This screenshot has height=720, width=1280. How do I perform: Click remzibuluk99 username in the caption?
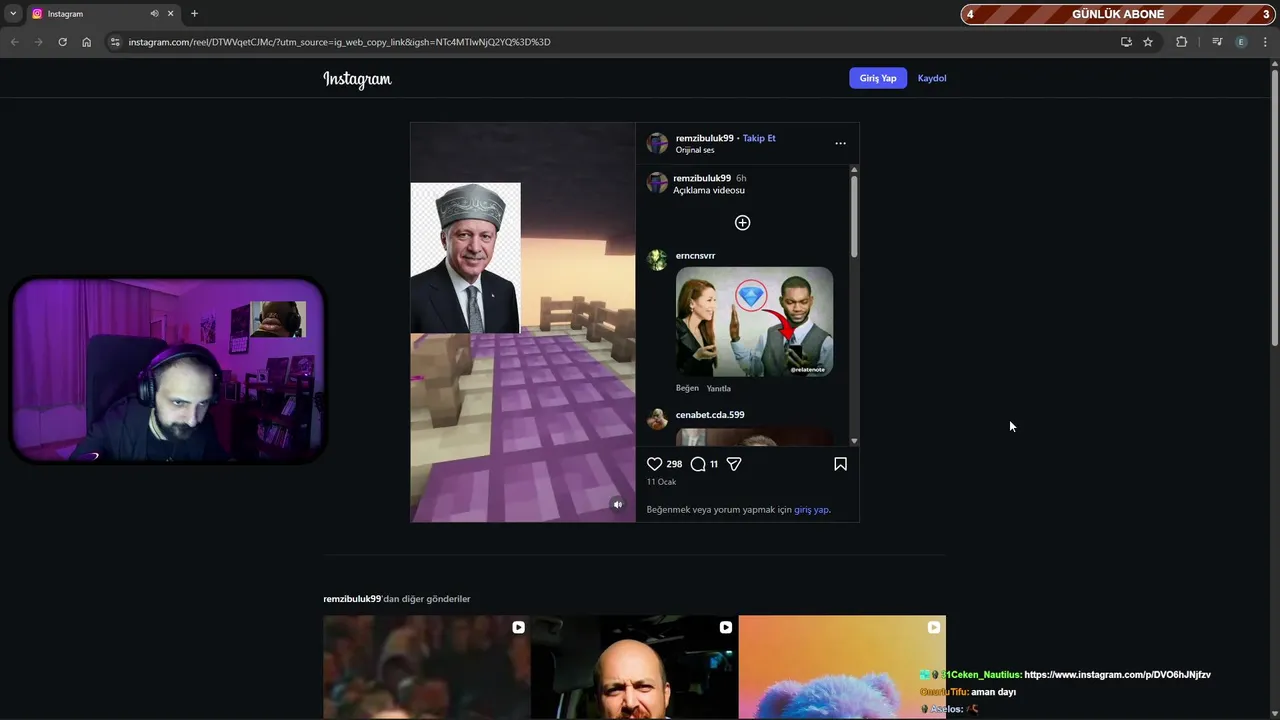[x=702, y=178]
